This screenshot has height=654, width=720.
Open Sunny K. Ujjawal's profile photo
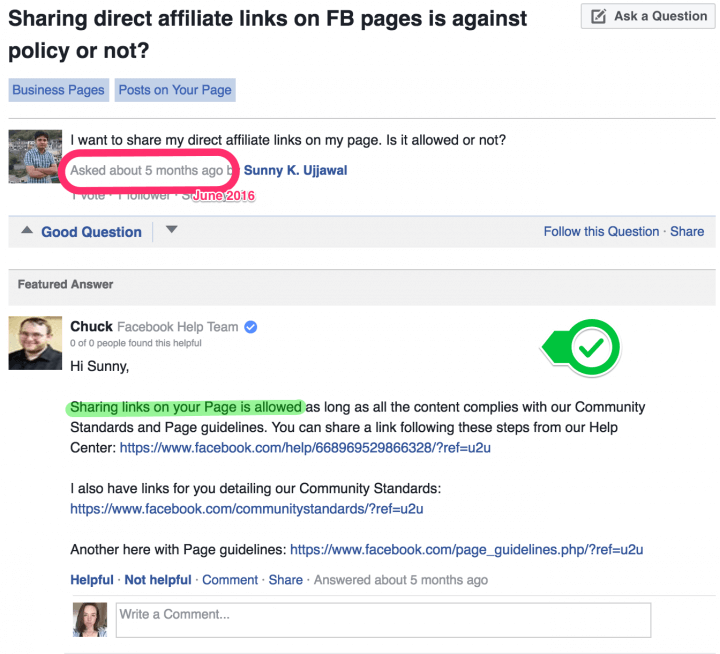[35, 157]
